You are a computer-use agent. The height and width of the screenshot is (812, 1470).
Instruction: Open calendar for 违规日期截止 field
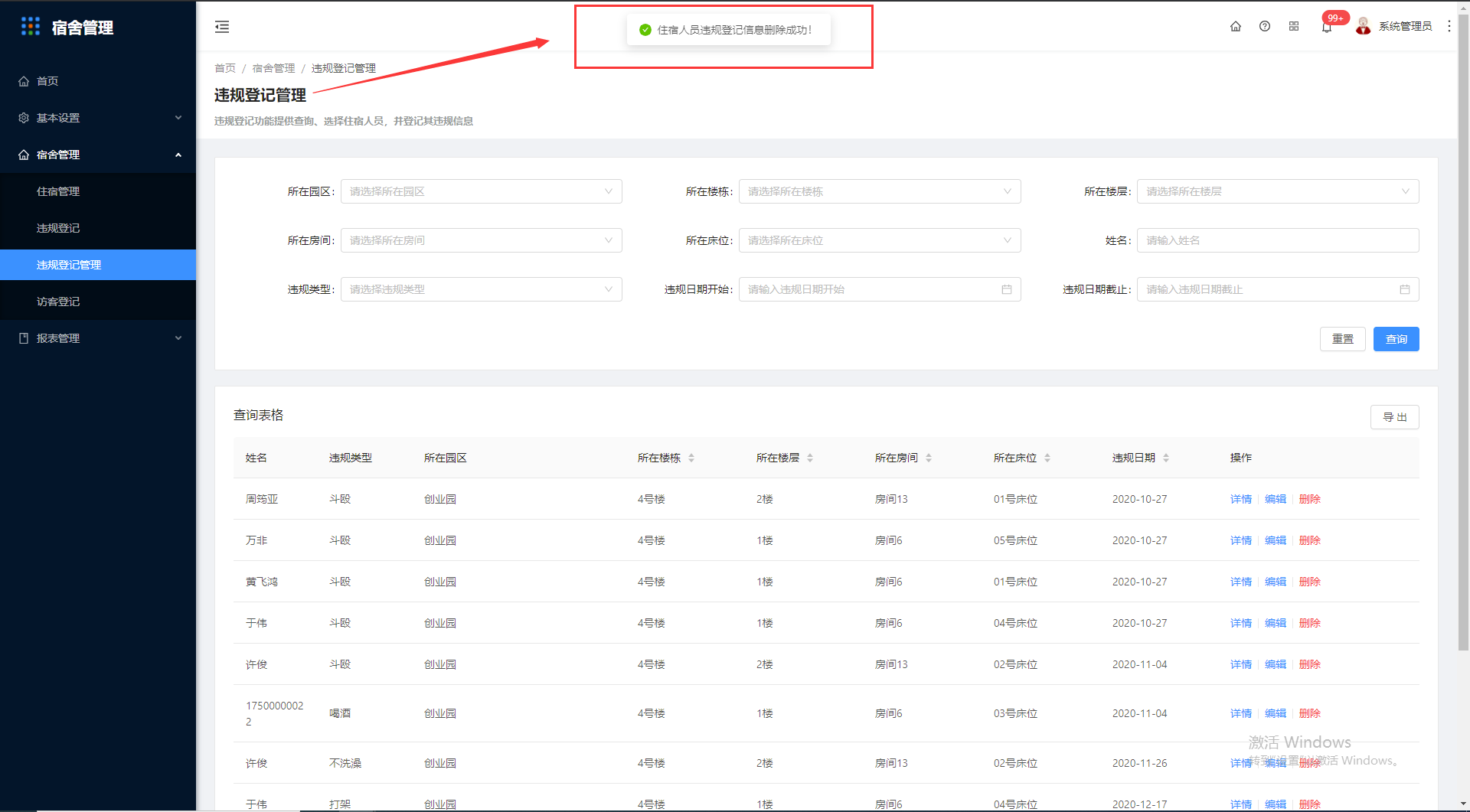pyautogui.click(x=1405, y=289)
